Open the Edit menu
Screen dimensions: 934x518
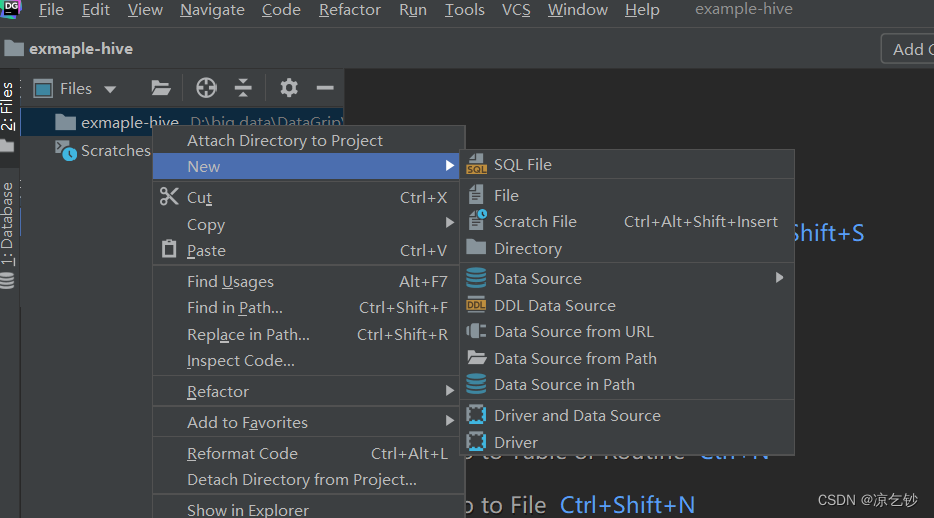coord(95,10)
